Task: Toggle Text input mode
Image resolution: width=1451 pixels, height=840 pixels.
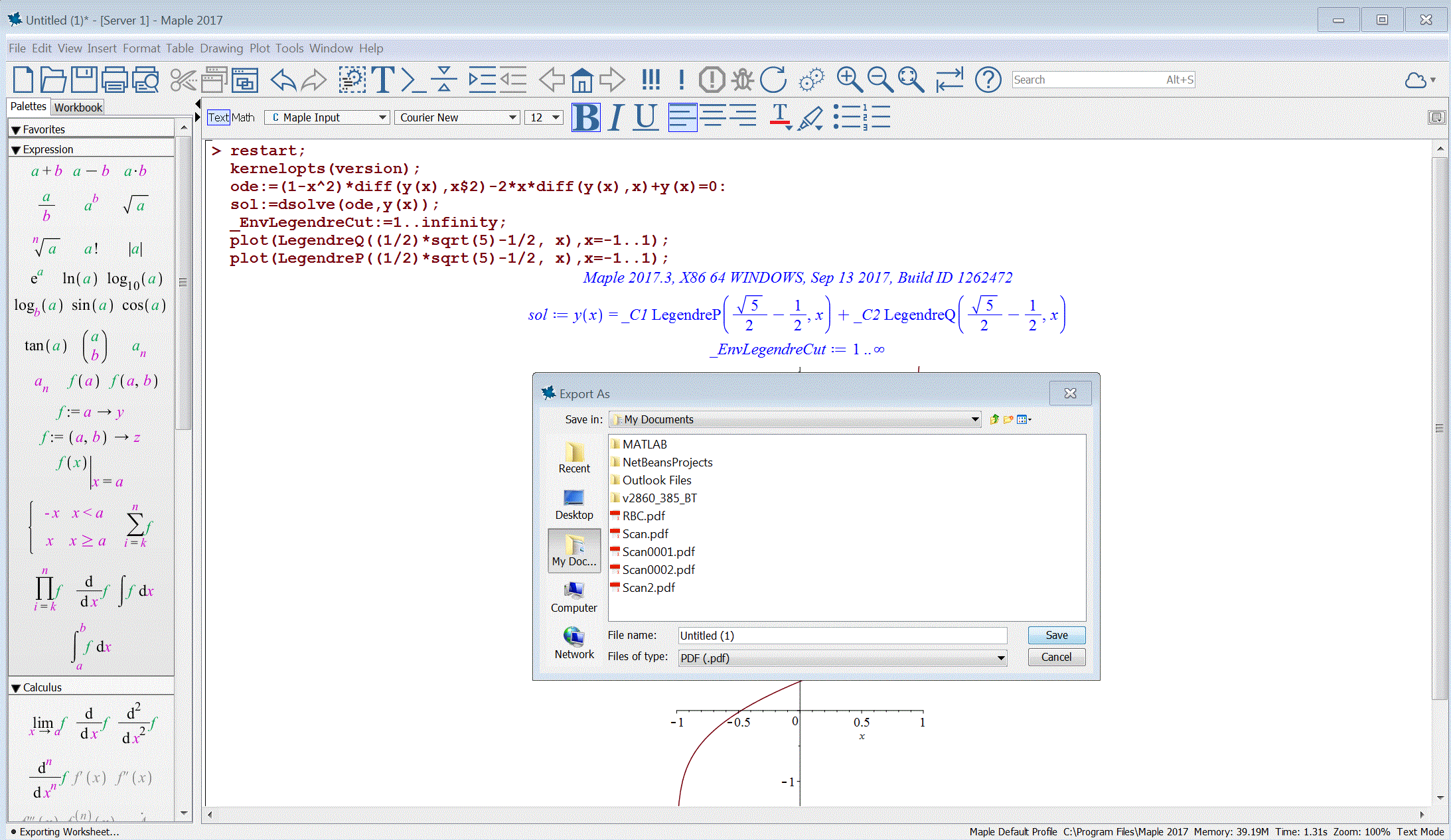Action: point(218,117)
